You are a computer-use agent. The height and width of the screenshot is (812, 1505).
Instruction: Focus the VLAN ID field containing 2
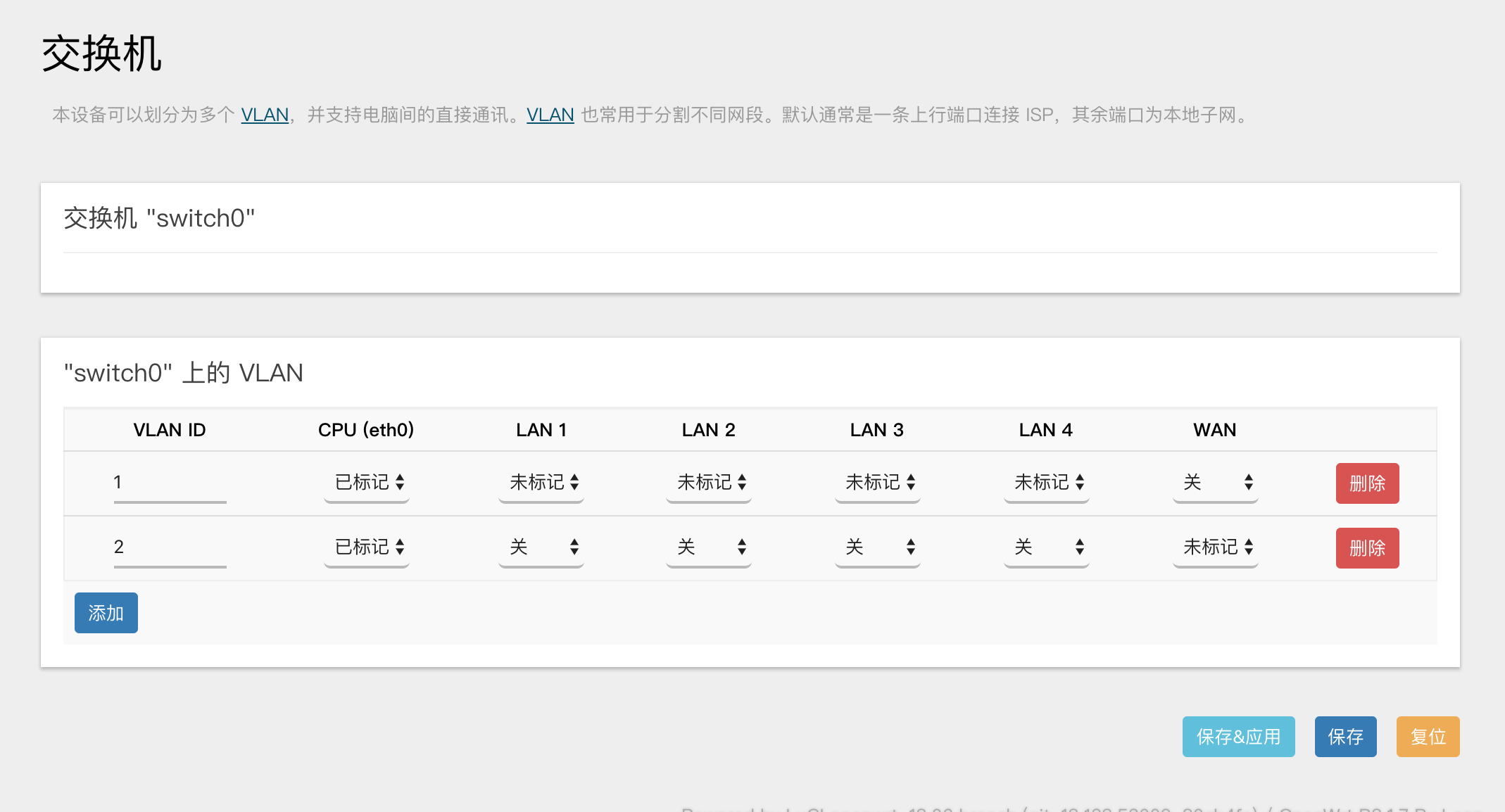coord(170,547)
